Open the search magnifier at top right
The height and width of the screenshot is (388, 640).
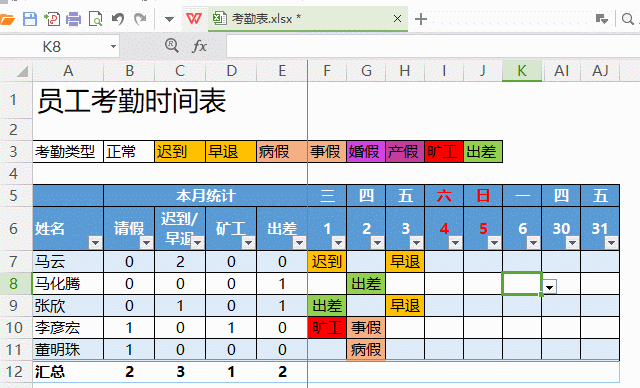pos(628,19)
